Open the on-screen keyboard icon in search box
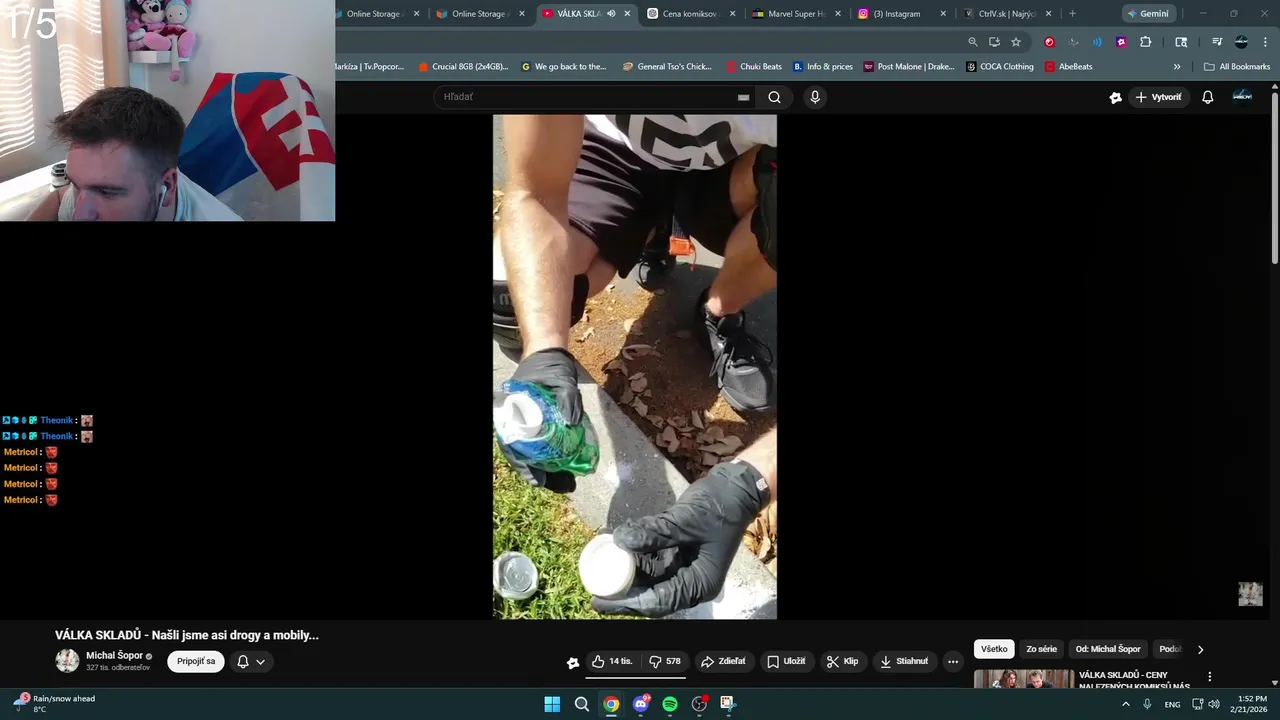1280x720 pixels. (x=743, y=97)
